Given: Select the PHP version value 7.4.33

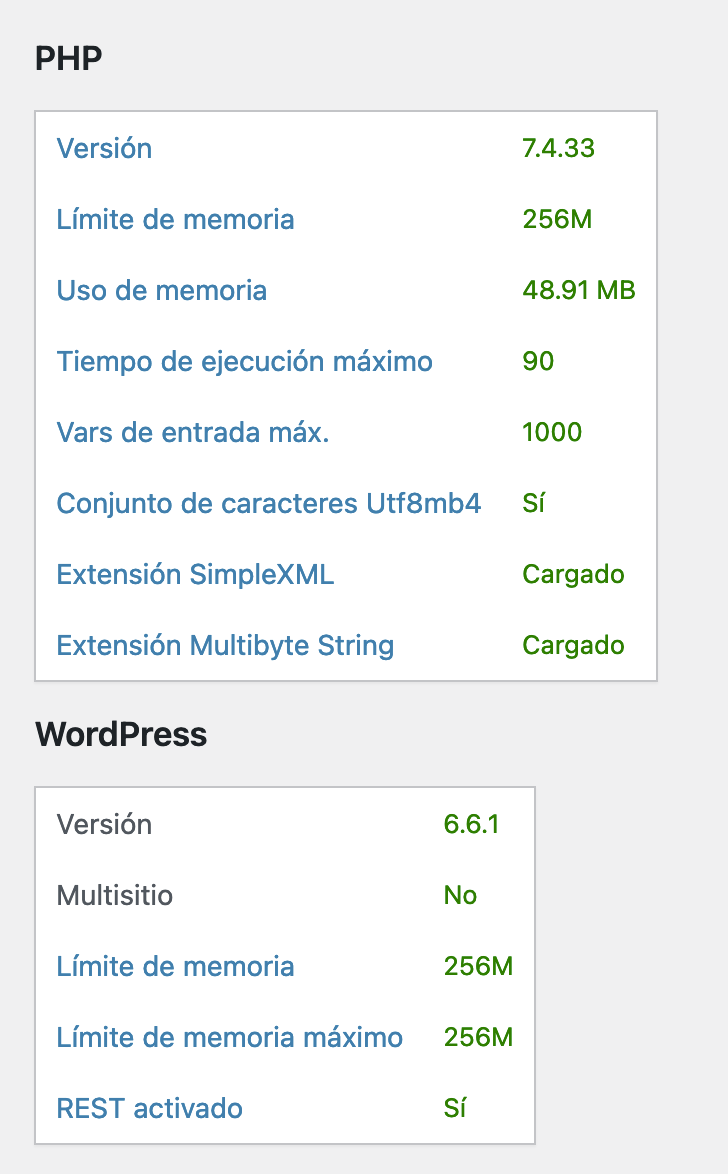Looking at the screenshot, I should (559, 148).
